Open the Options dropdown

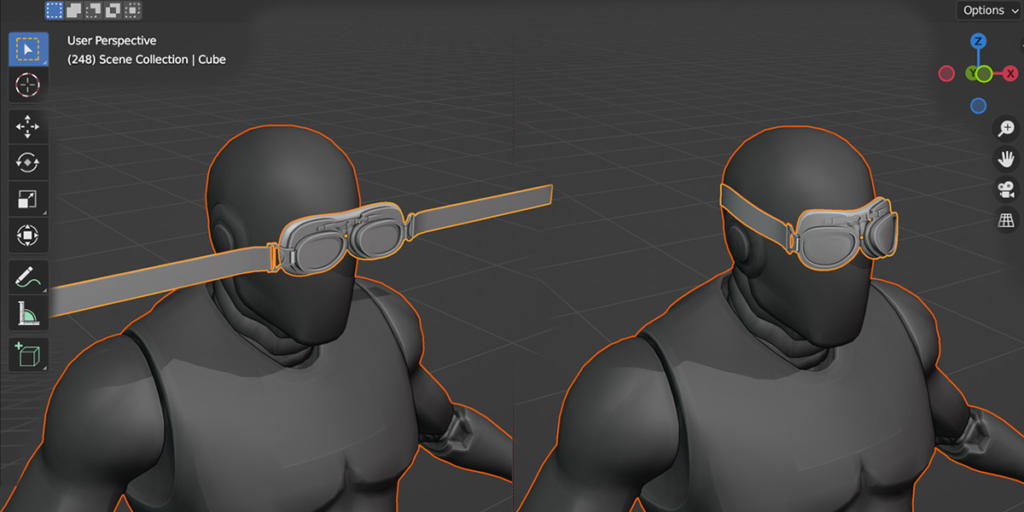[x=989, y=11]
